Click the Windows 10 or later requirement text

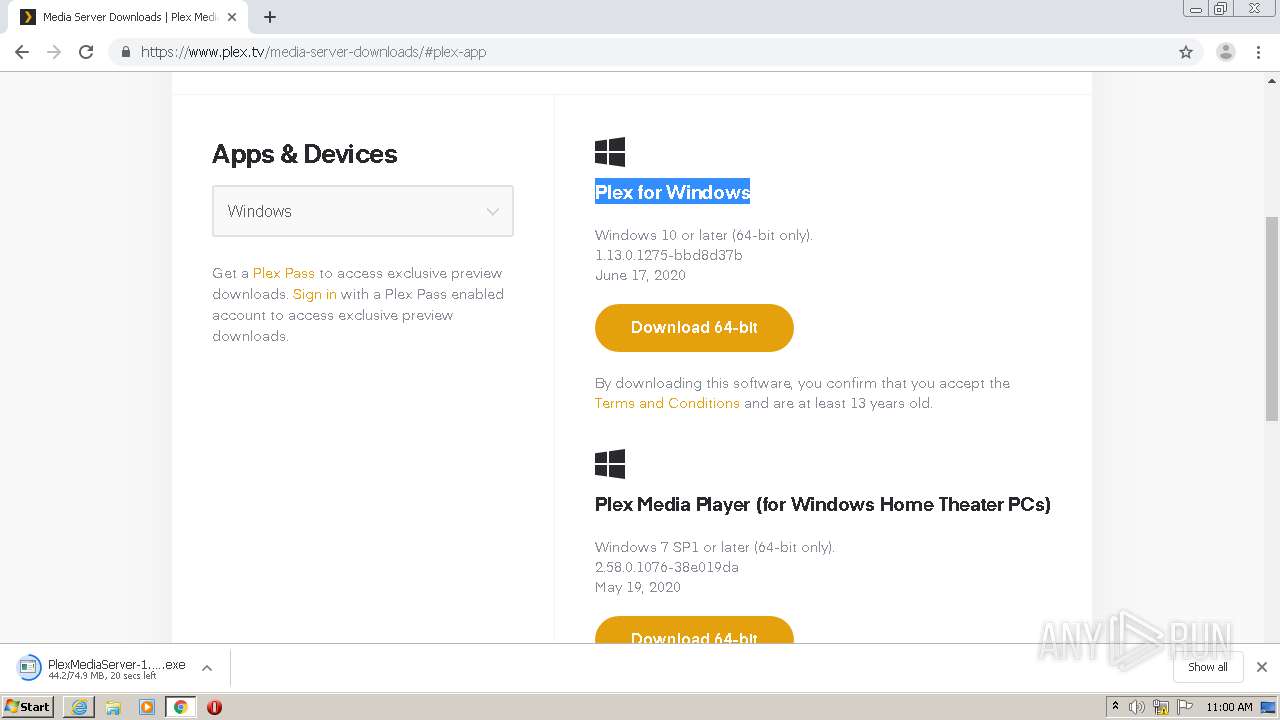[704, 235]
